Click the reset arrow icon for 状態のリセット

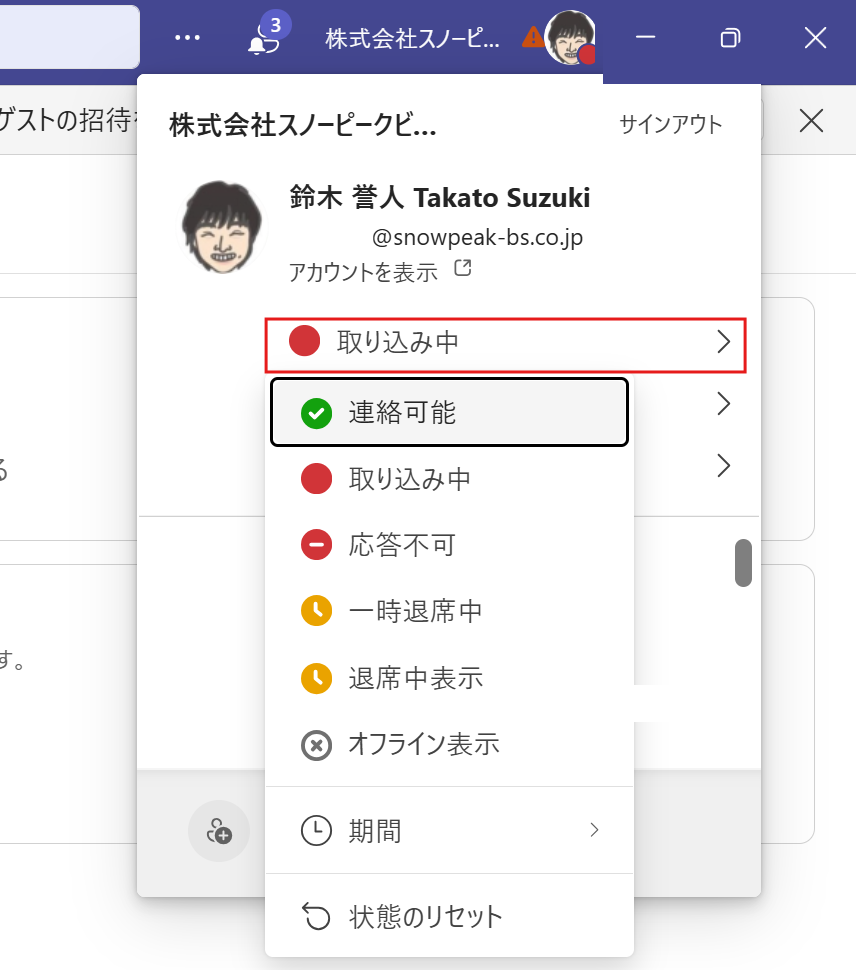pos(316,915)
